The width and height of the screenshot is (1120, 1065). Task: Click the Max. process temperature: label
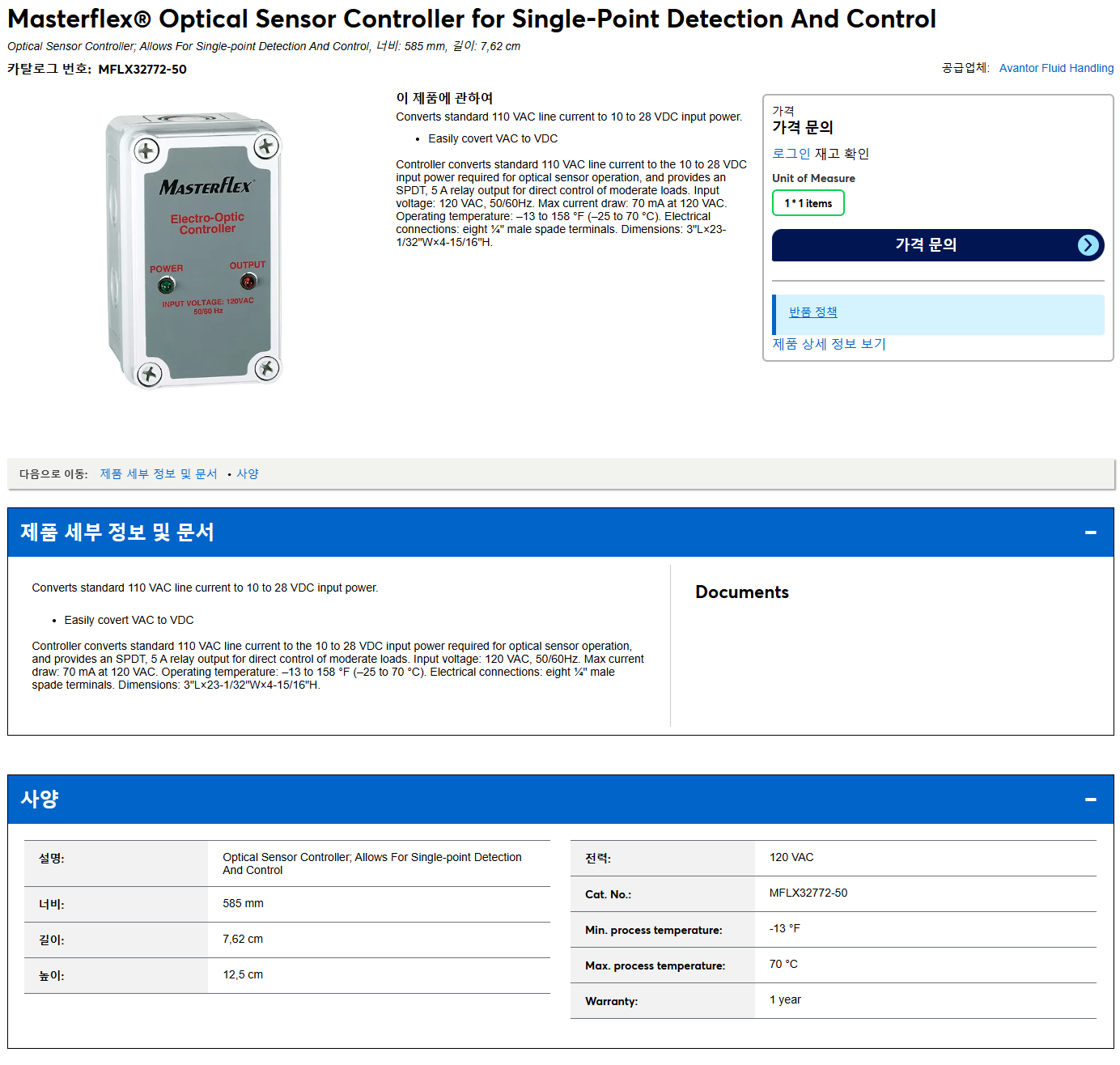tap(655, 965)
